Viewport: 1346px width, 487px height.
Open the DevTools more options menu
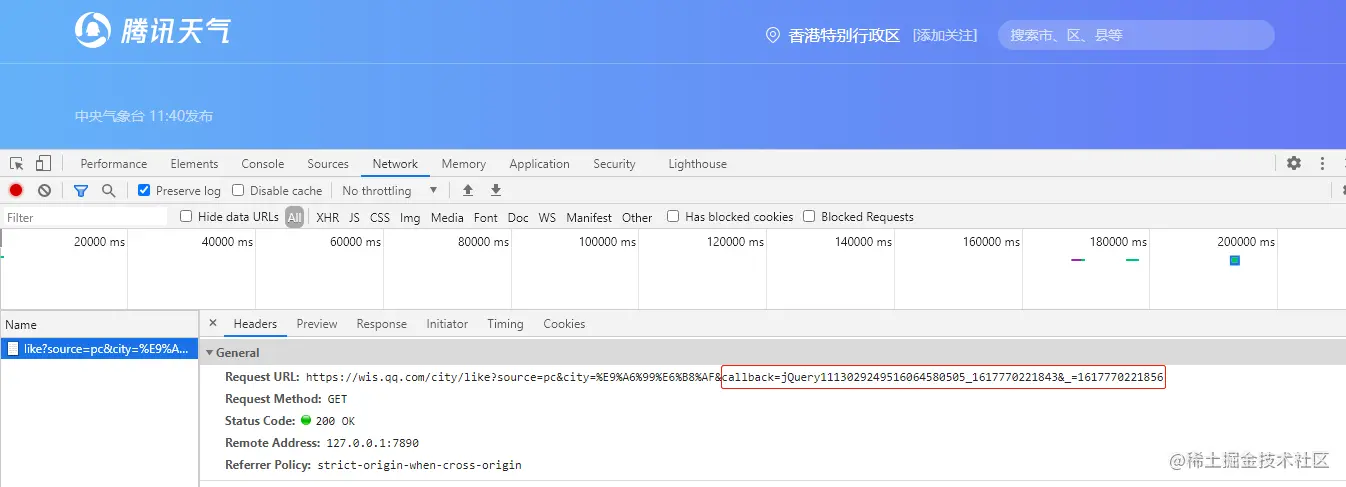1323,163
